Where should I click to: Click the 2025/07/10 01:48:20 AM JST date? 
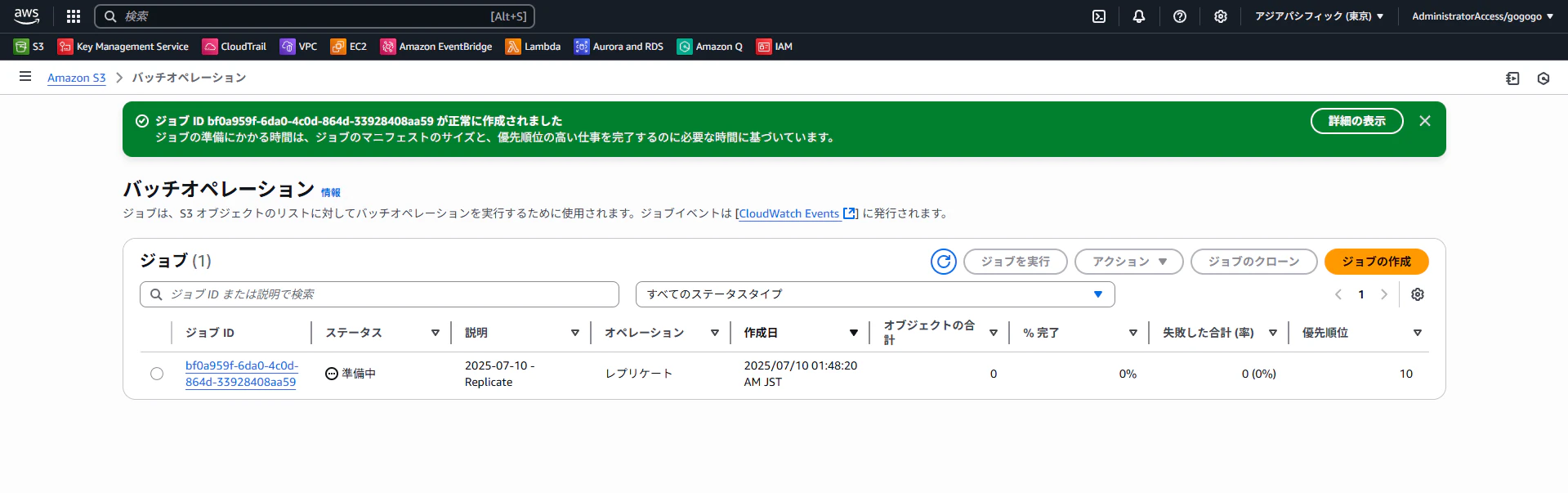coord(801,374)
